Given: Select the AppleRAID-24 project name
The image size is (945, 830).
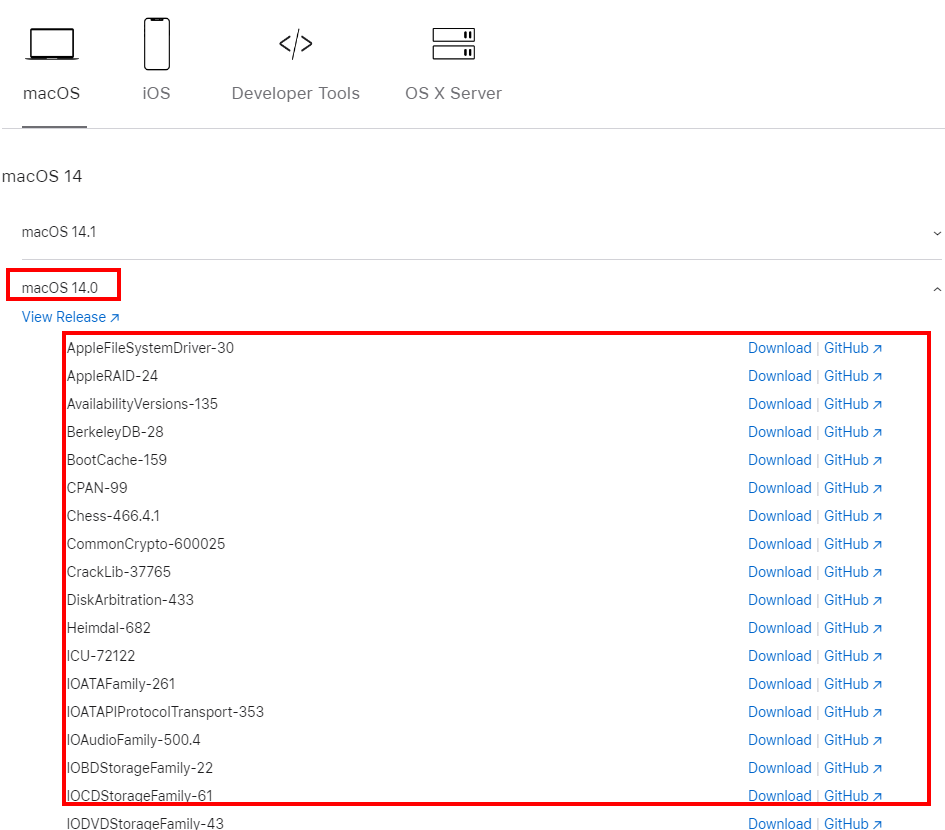Looking at the screenshot, I should (x=112, y=376).
